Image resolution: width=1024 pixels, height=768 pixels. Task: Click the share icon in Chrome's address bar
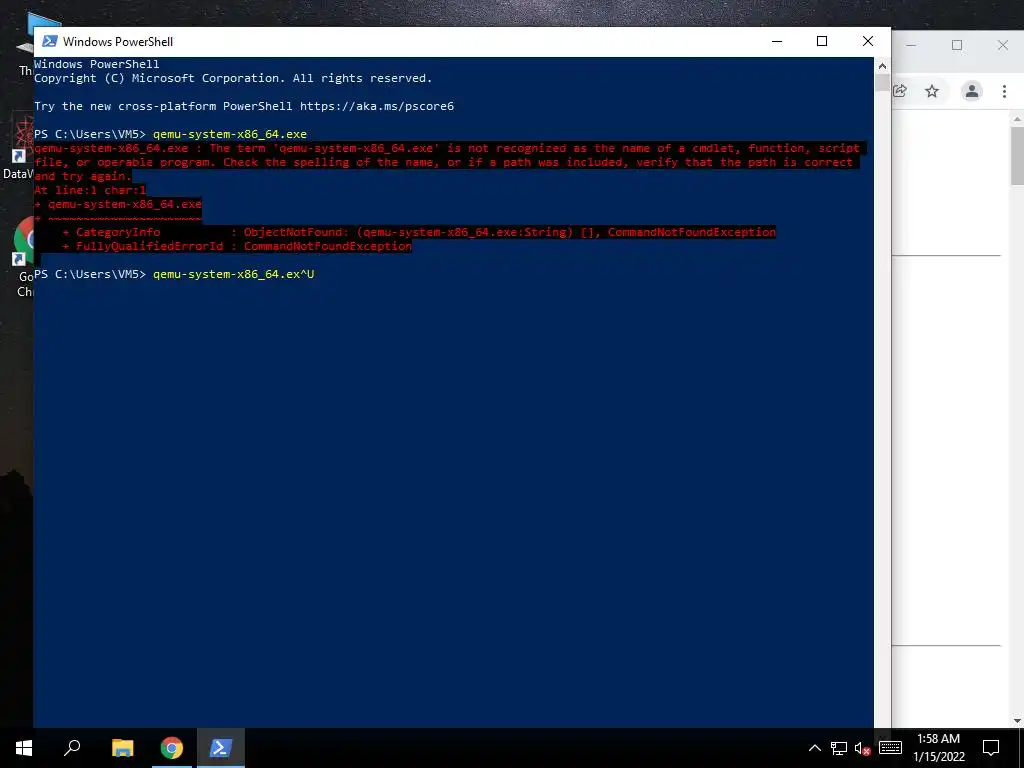tap(900, 91)
